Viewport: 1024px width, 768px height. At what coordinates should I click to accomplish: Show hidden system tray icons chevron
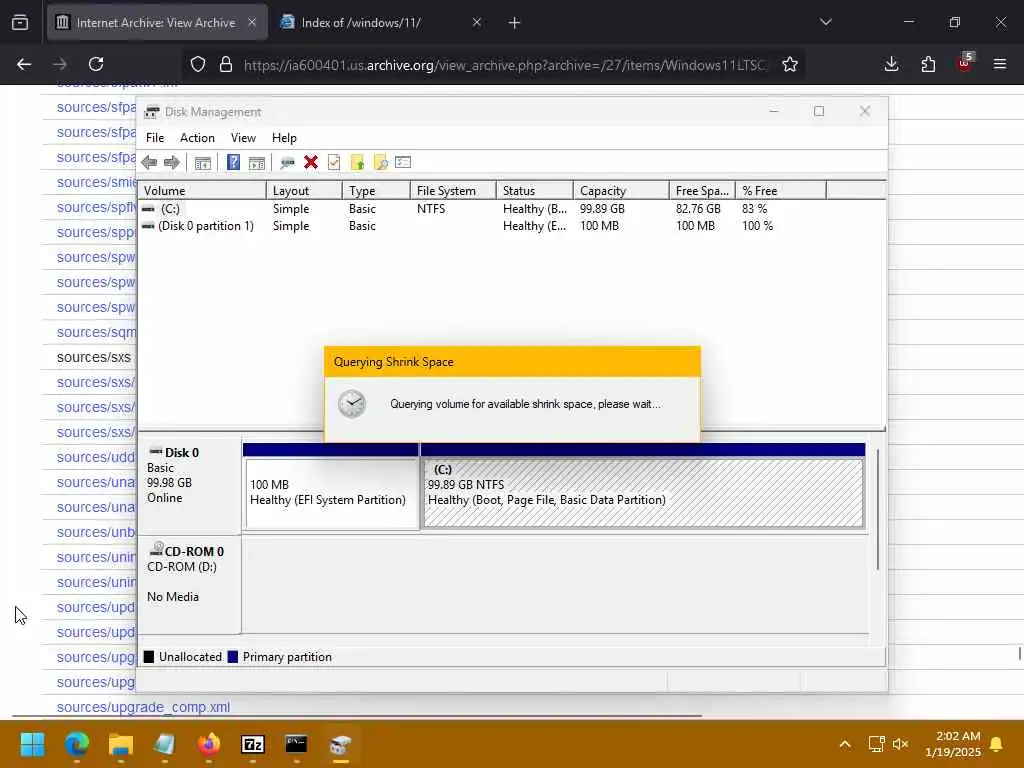click(x=845, y=744)
